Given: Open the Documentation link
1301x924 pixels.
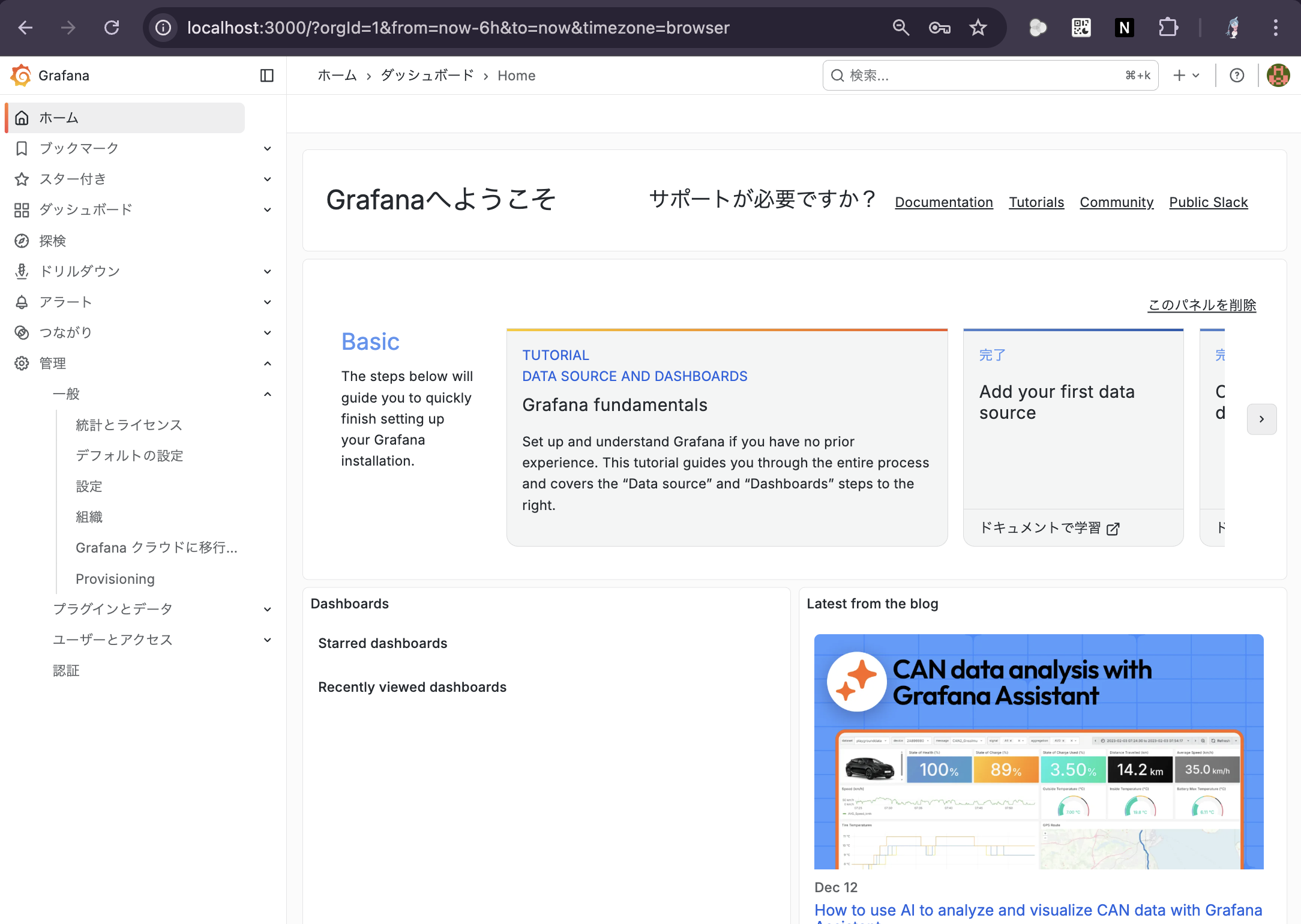Looking at the screenshot, I should (943, 203).
